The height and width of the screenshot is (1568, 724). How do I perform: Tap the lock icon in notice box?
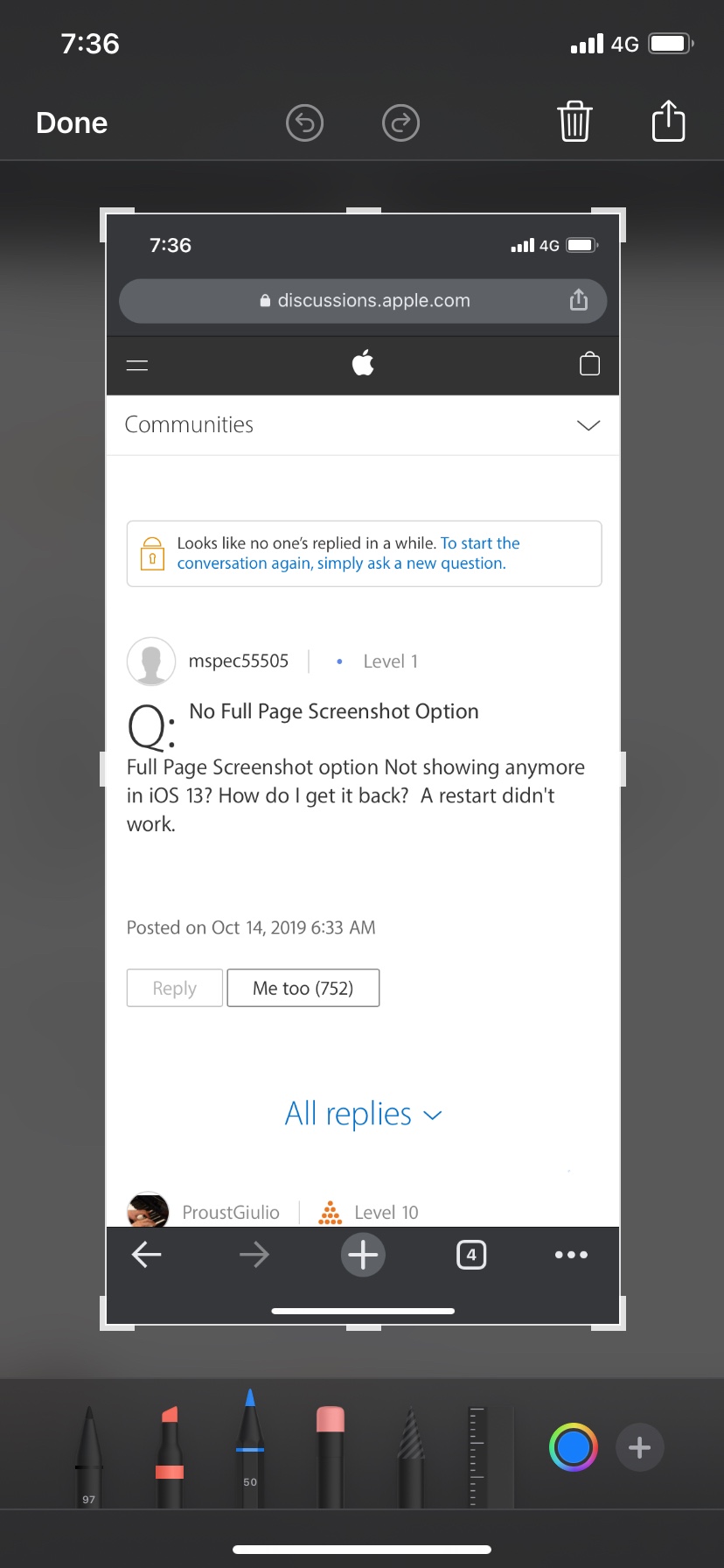coord(152,553)
